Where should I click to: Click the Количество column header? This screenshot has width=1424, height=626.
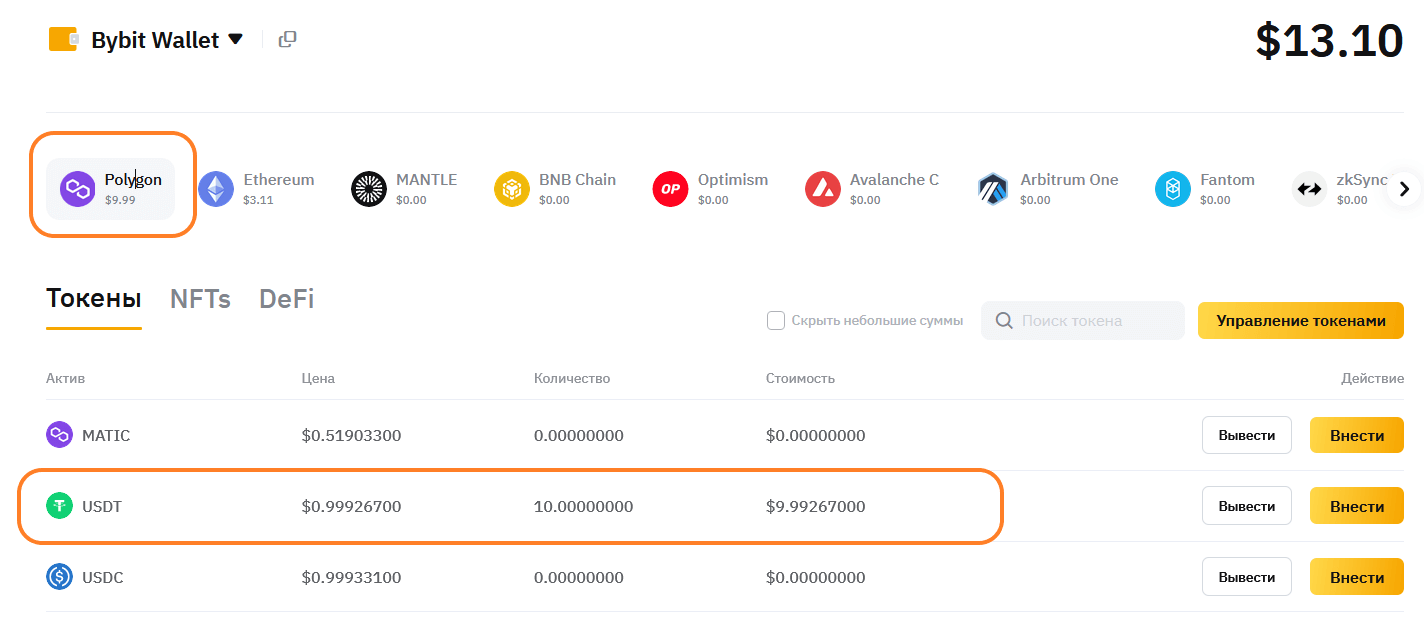click(572, 378)
